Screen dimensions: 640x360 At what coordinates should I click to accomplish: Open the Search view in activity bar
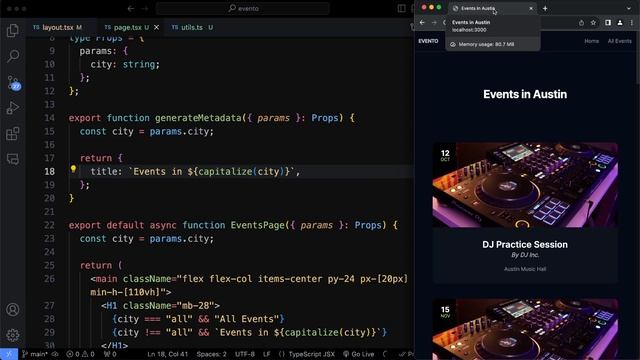click(x=13, y=56)
